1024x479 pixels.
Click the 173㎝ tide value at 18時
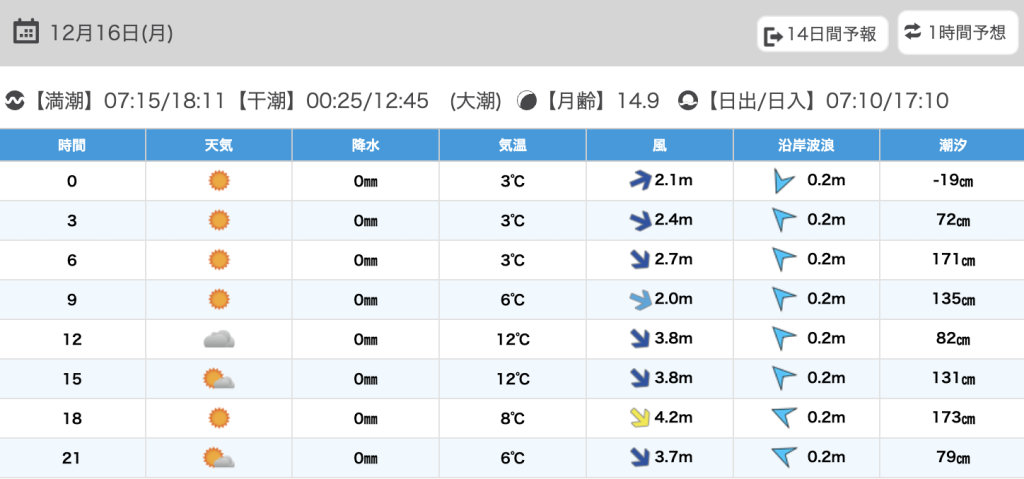(951, 418)
